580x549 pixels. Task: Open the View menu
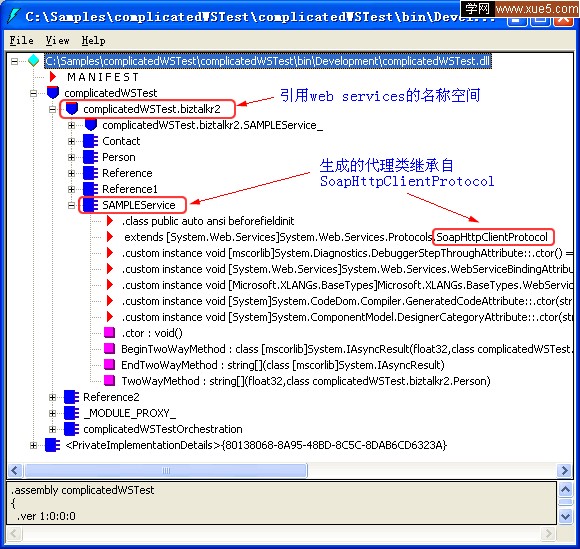[57, 40]
